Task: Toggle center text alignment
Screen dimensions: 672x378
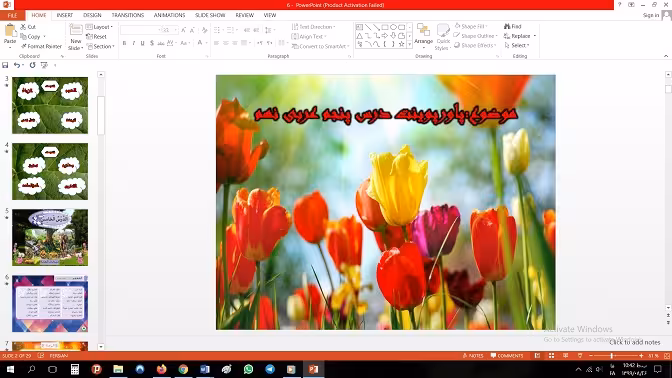Action: tap(225, 43)
